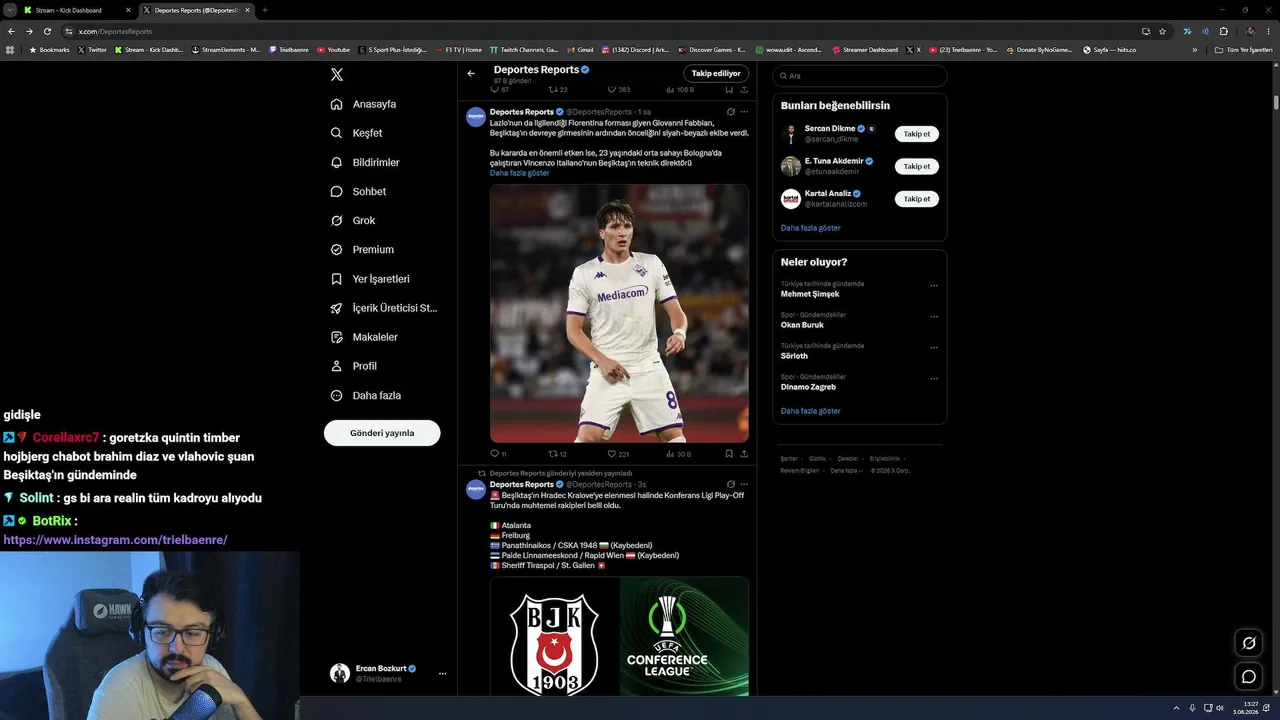Share the Fabbian Fiorentina post
This screenshot has height=720, width=1280.
pyautogui.click(x=744, y=454)
